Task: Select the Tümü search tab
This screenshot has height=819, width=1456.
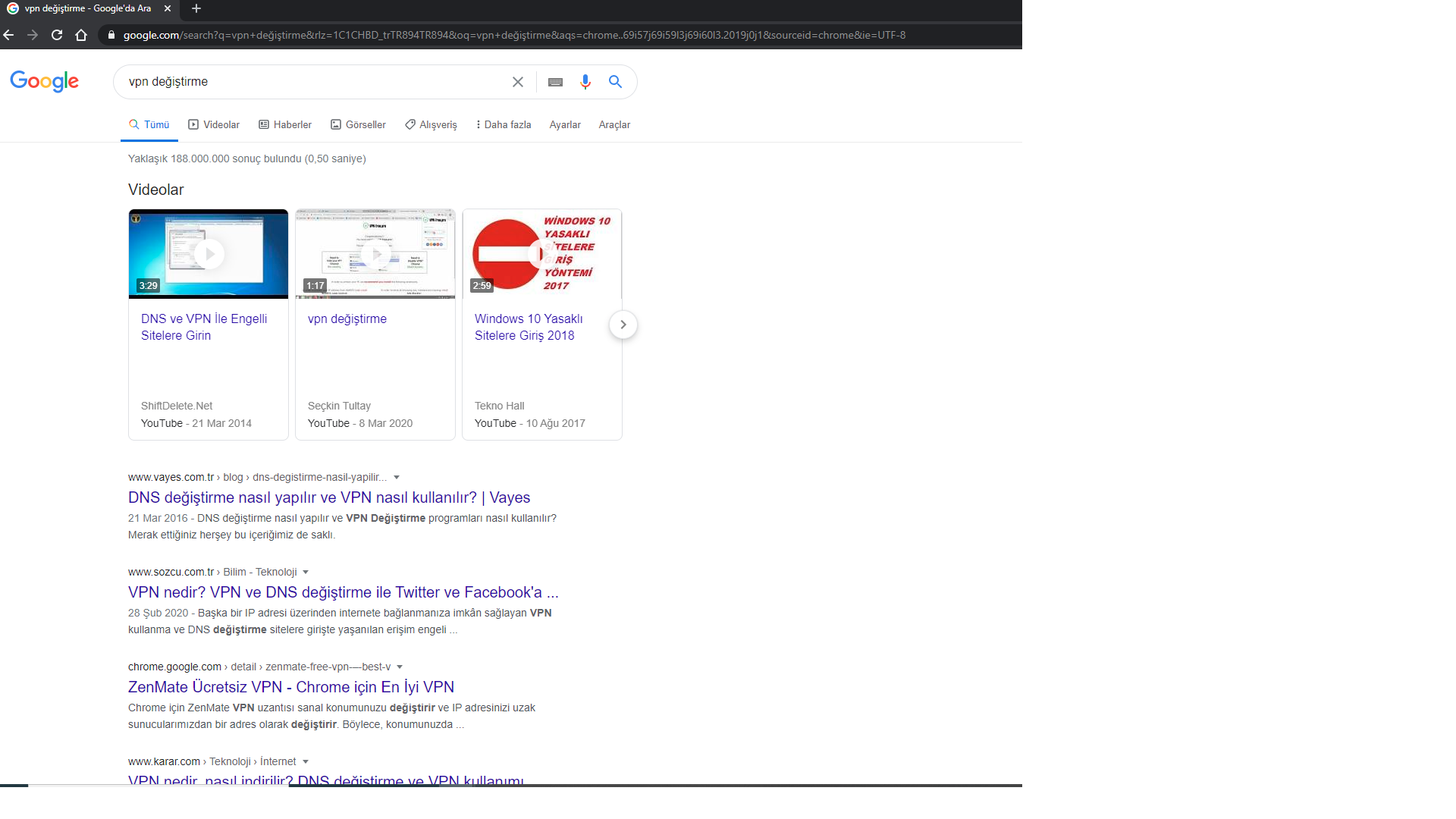Action: (x=149, y=124)
